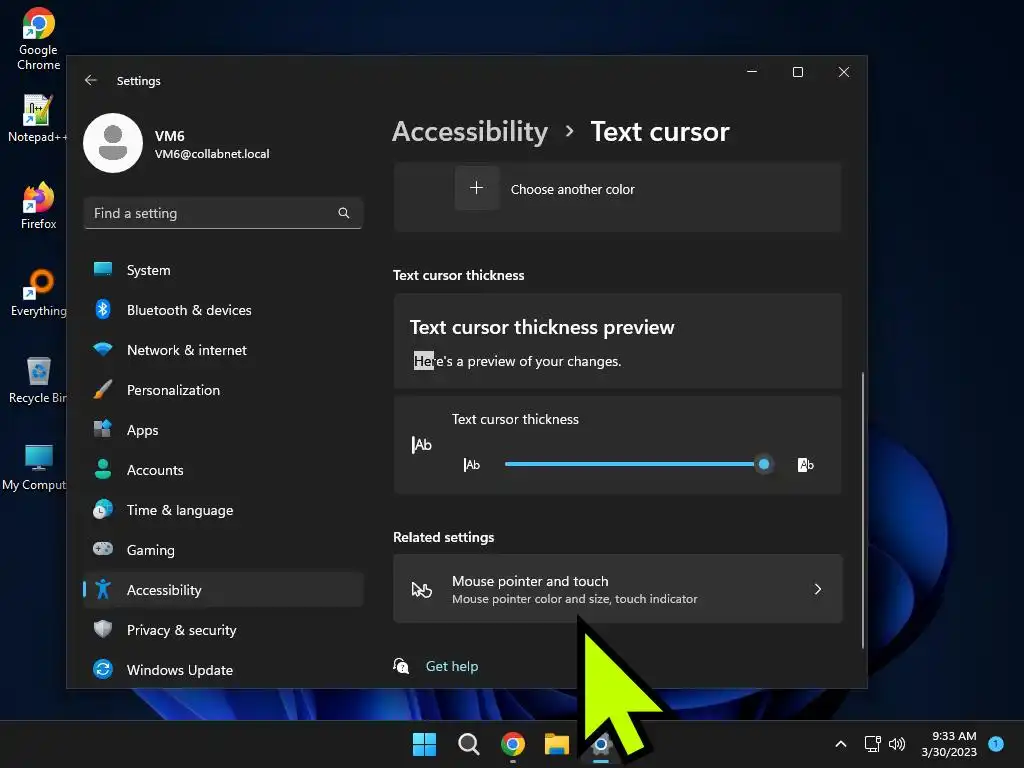Select Accounts in the Settings sidebar
Viewport: 1024px width, 768px height.
[223, 470]
